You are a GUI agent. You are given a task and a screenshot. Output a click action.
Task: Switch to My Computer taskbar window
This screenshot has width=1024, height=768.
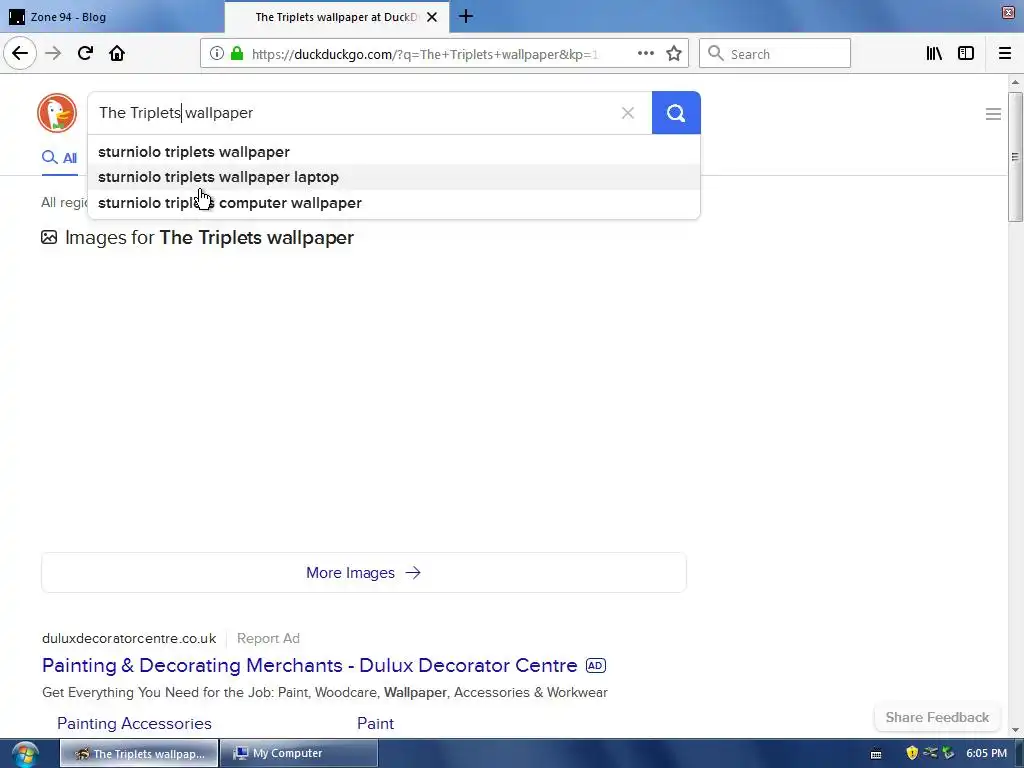(298, 754)
